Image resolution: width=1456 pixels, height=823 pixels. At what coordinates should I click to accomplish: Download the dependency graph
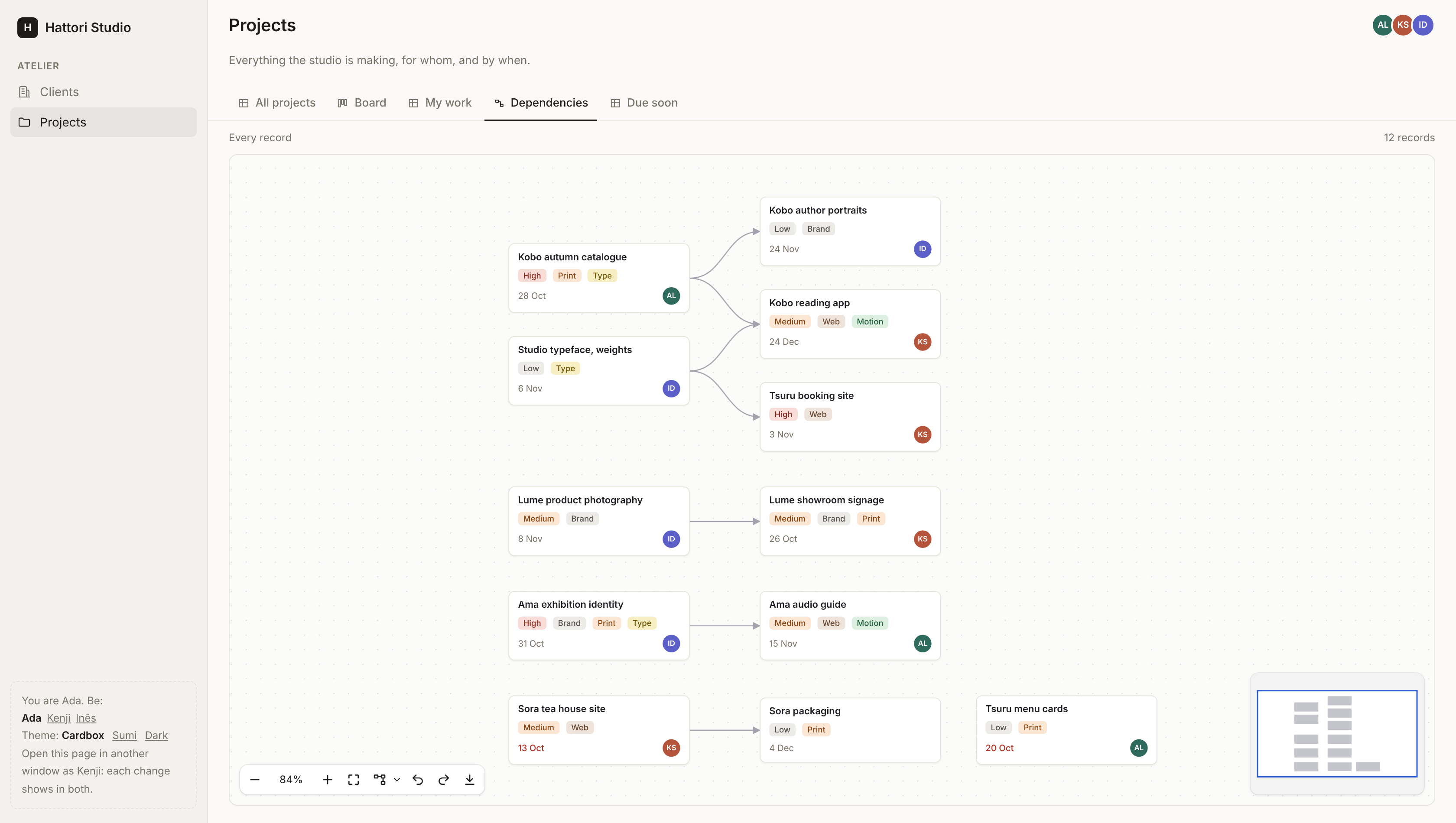(469, 780)
